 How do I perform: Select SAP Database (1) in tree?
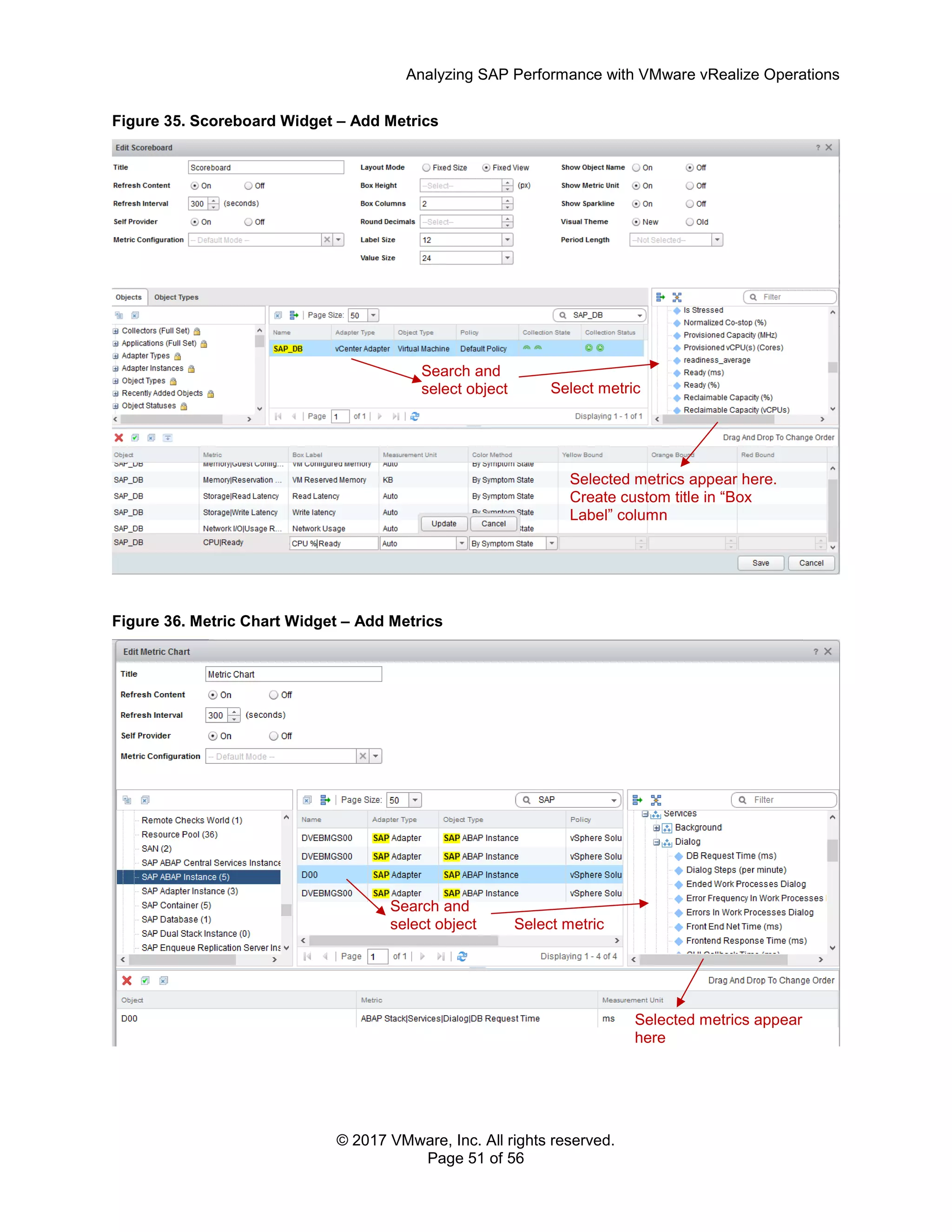coord(177,920)
